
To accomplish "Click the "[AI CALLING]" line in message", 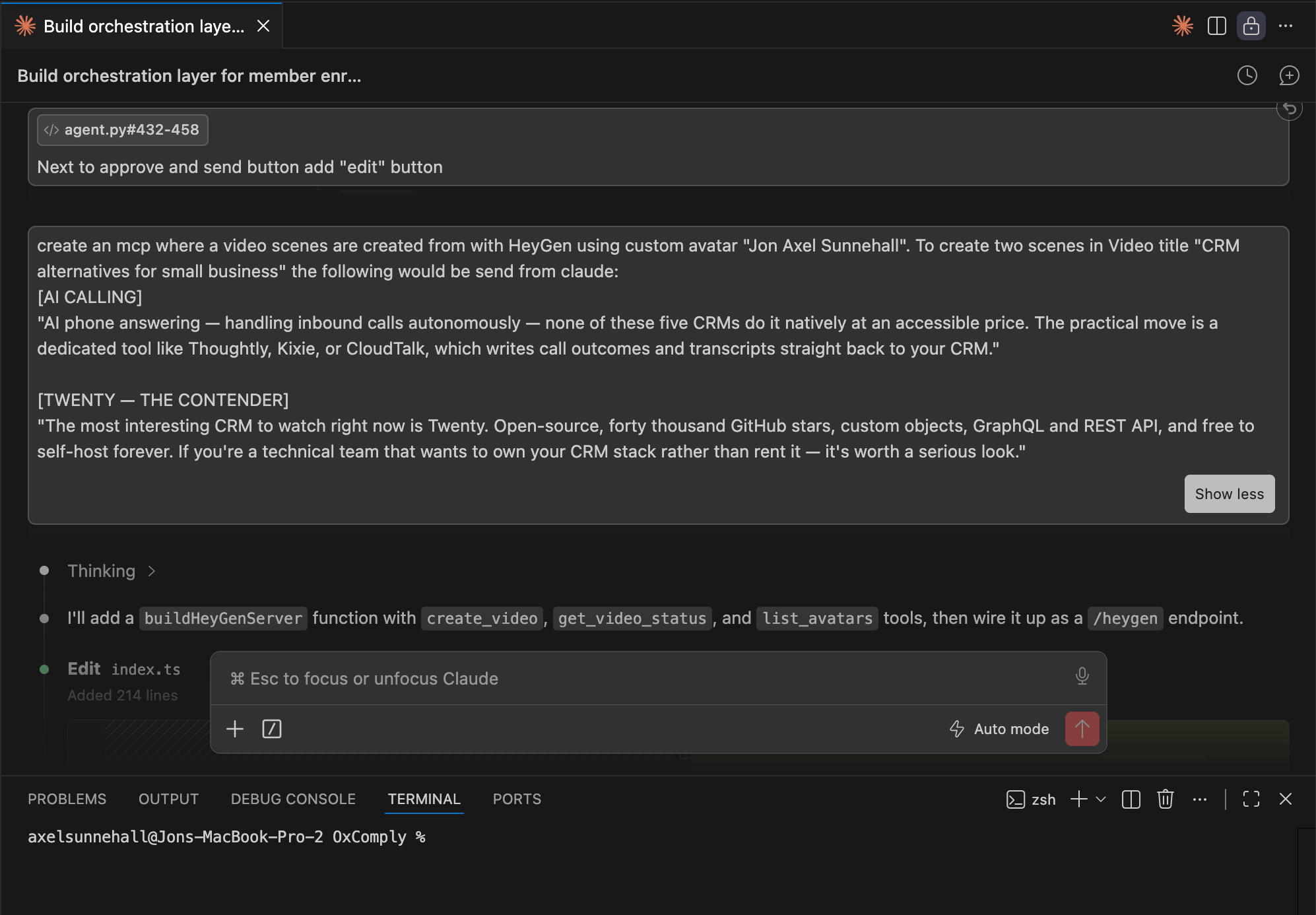I will (90, 297).
